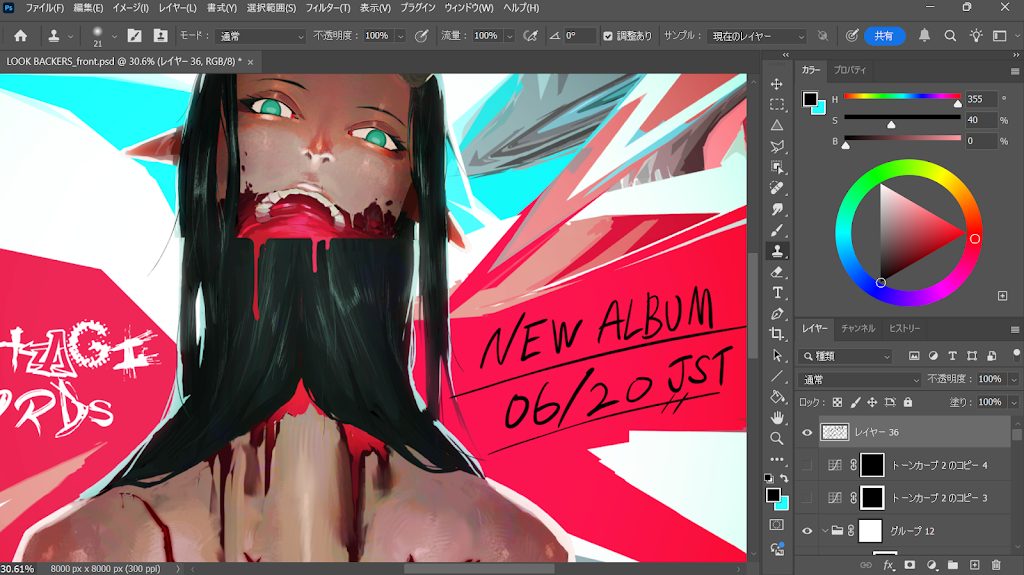The height and width of the screenshot is (575, 1024).
Task: Toggle lock all padlock icon
Action: click(908, 402)
